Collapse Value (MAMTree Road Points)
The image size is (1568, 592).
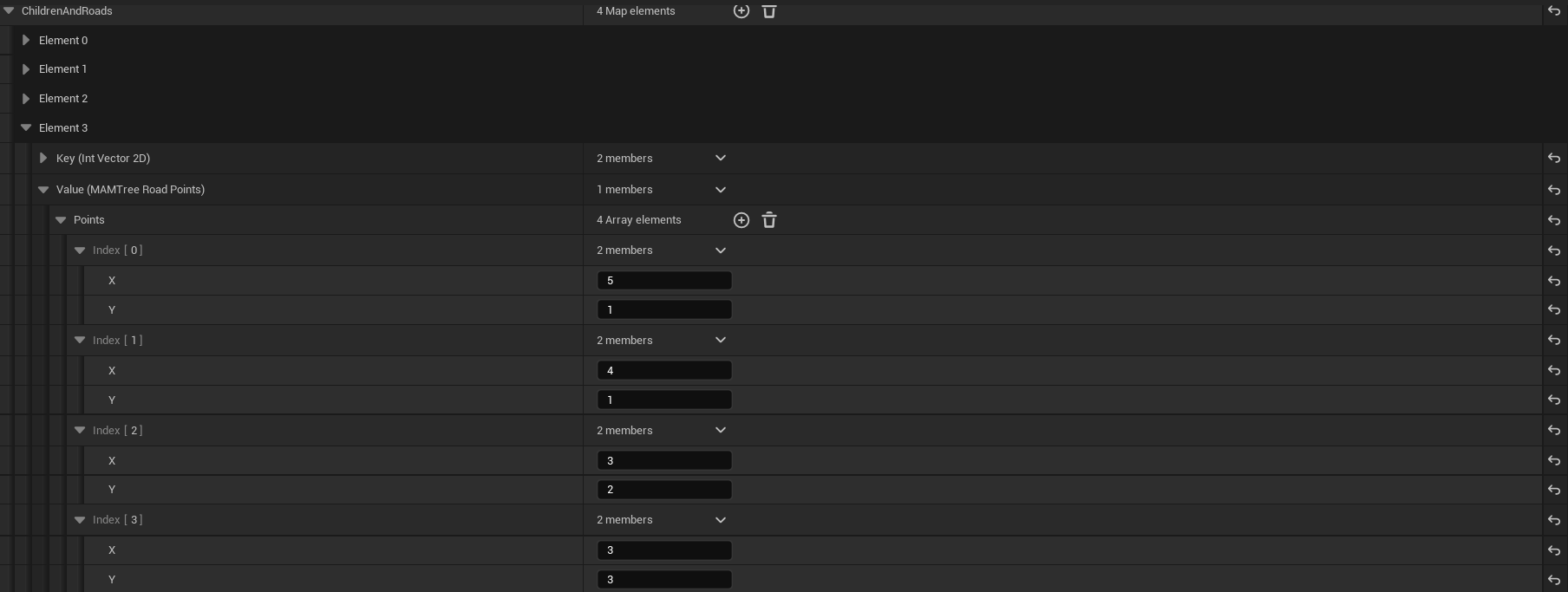click(x=43, y=190)
